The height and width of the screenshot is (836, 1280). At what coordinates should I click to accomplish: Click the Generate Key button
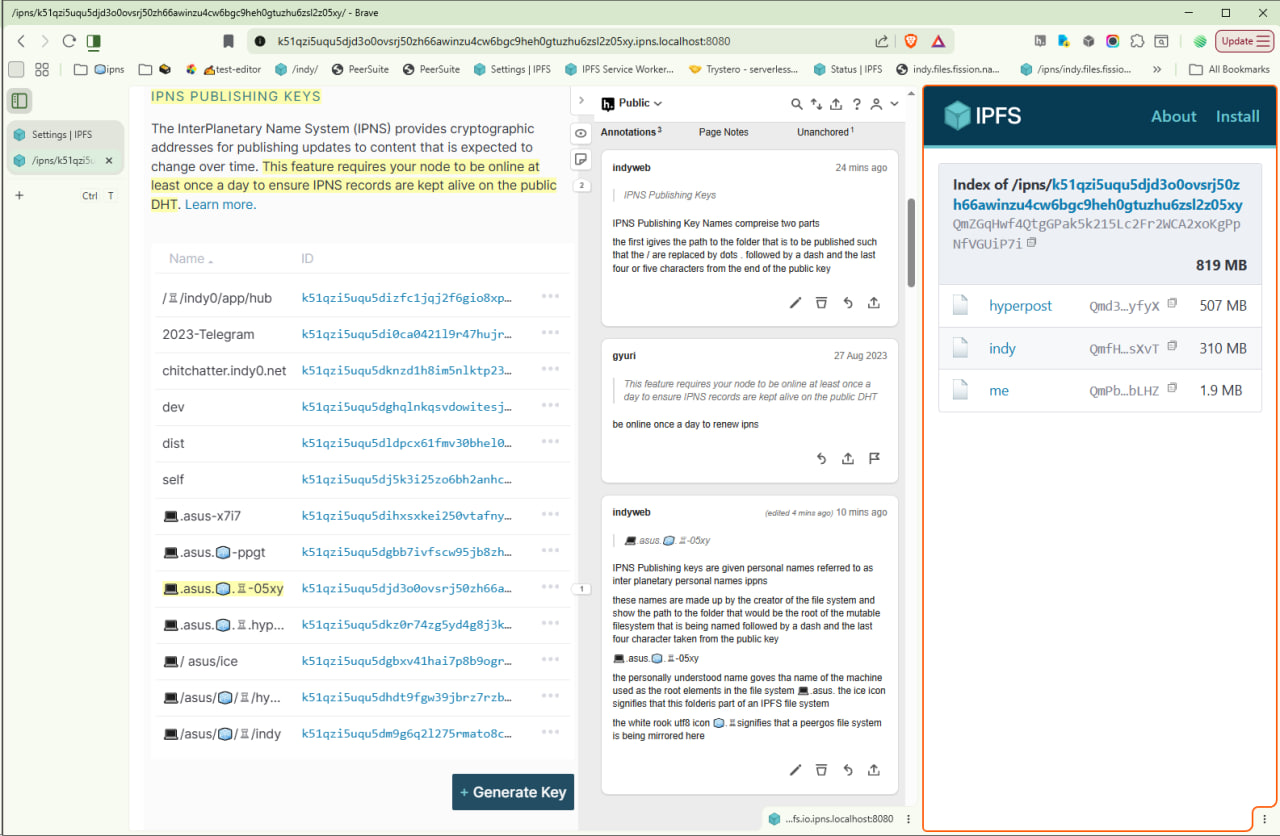tap(513, 792)
